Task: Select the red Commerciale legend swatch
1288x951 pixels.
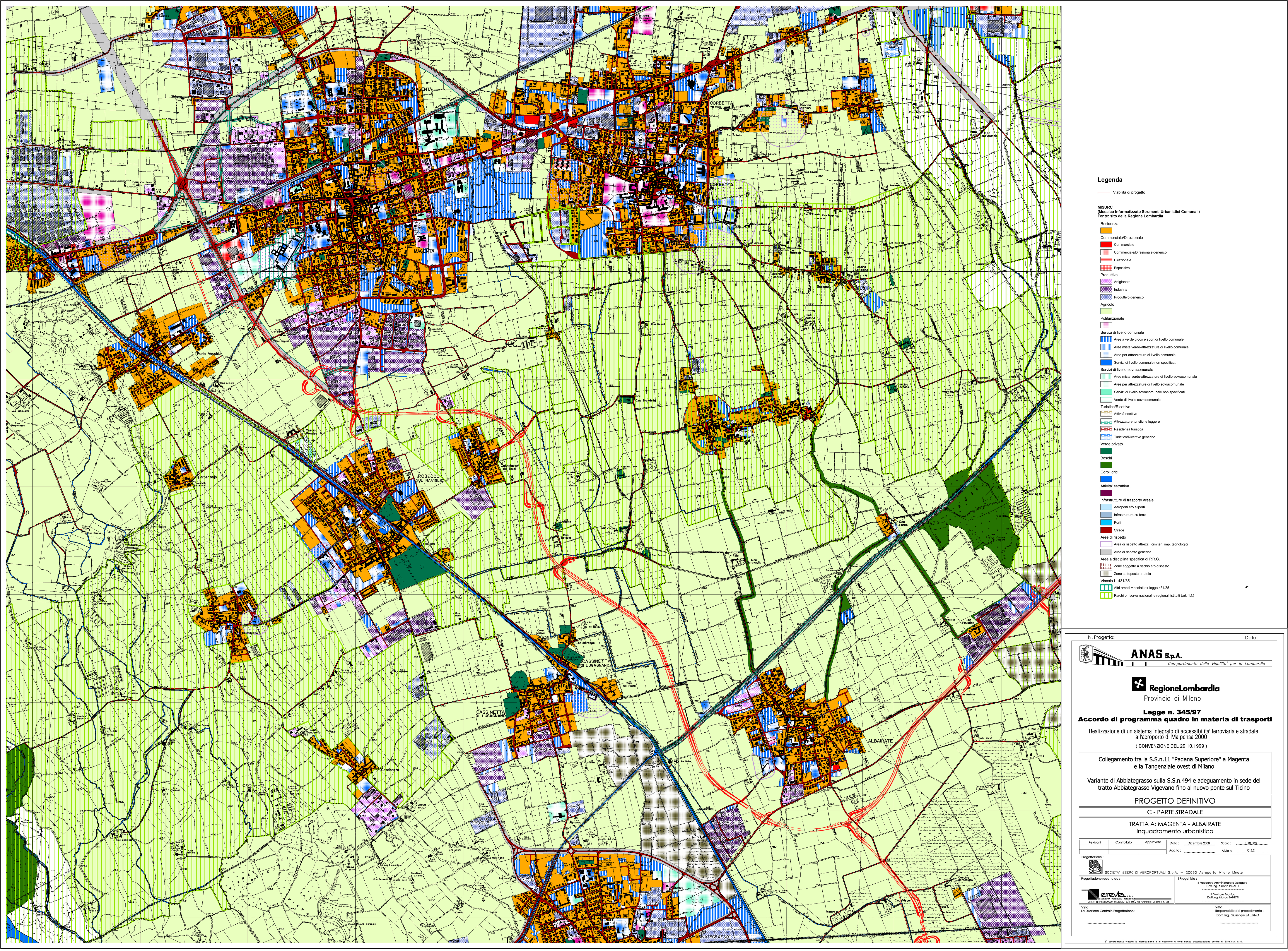Action: coord(1106,245)
